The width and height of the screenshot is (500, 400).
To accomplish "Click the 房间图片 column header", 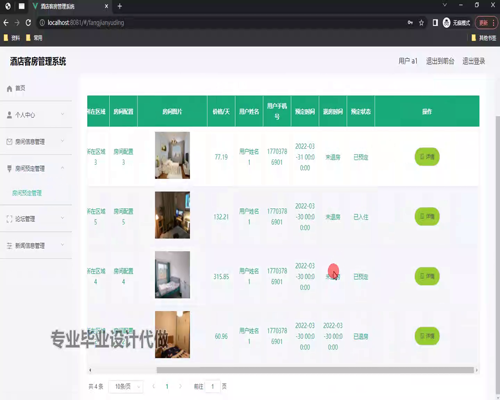I will (172, 111).
